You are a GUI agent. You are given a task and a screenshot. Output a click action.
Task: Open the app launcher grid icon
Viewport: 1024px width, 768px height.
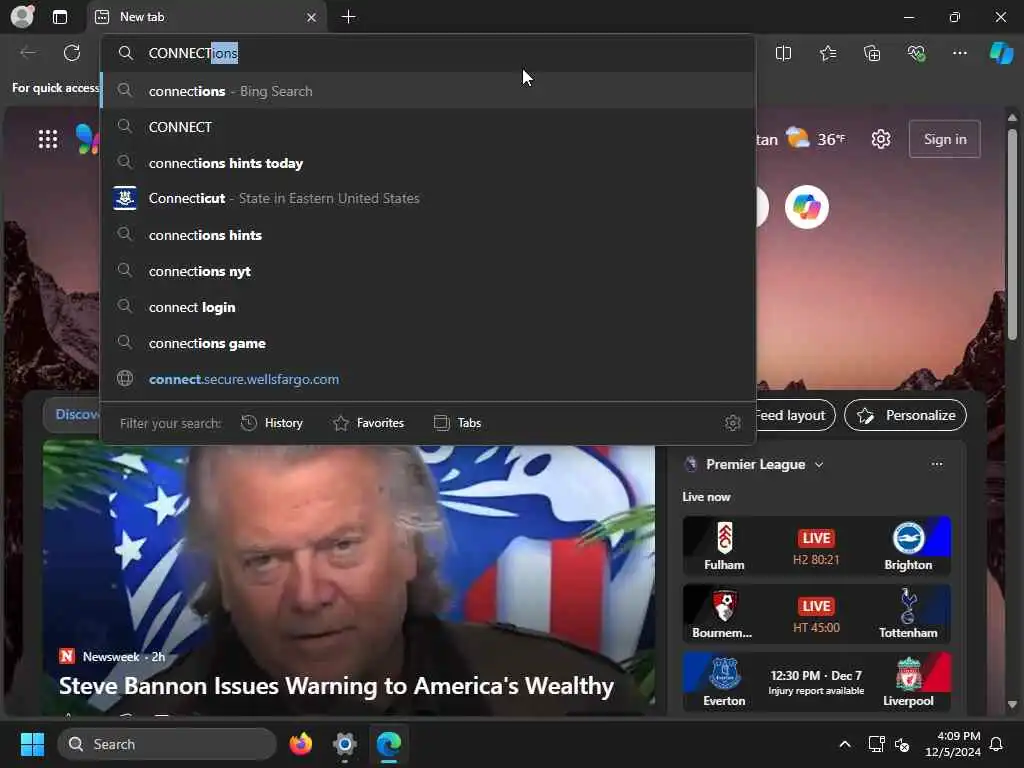48,139
